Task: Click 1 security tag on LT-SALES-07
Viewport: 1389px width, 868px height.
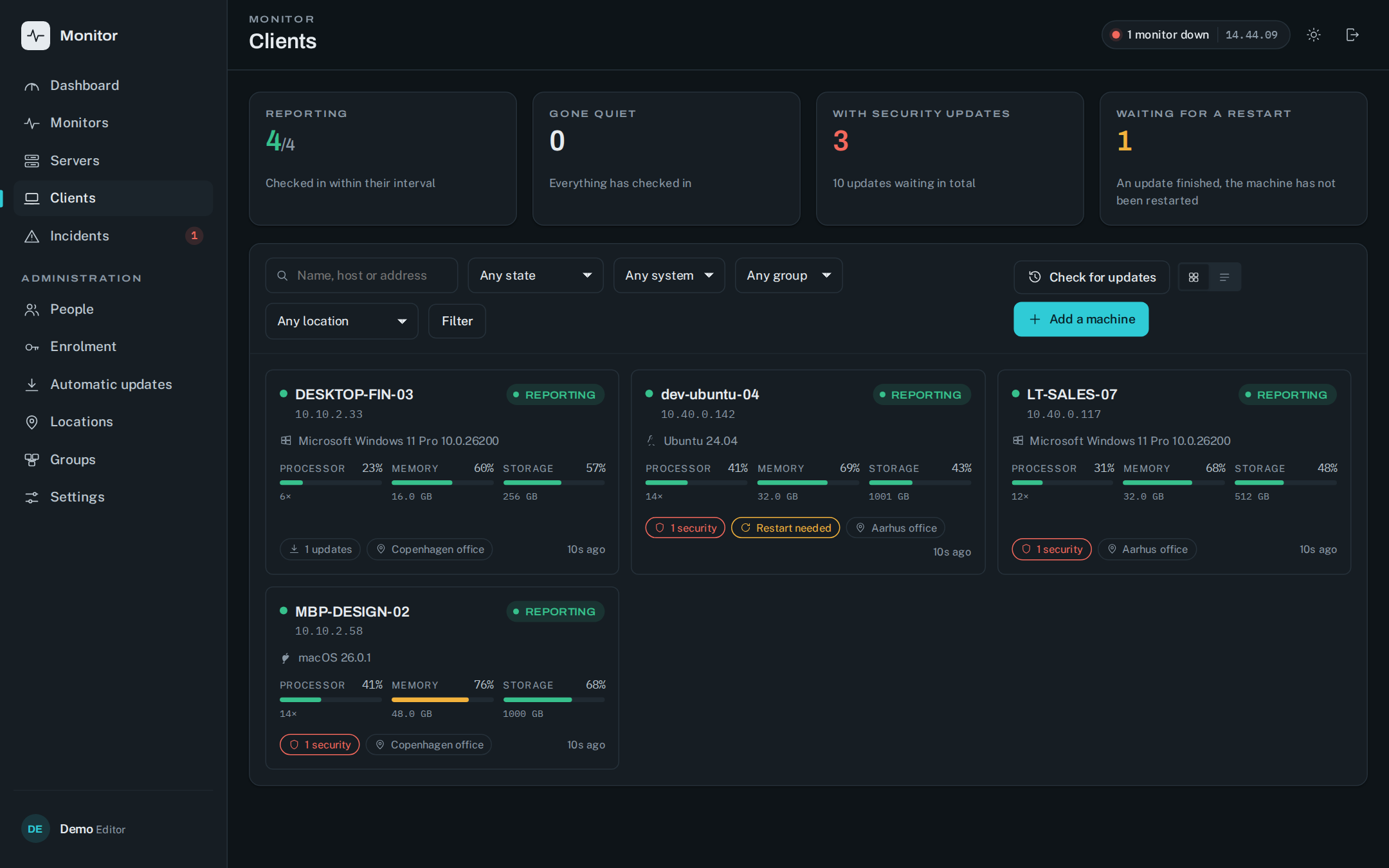Action: pyautogui.click(x=1052, y=550)
